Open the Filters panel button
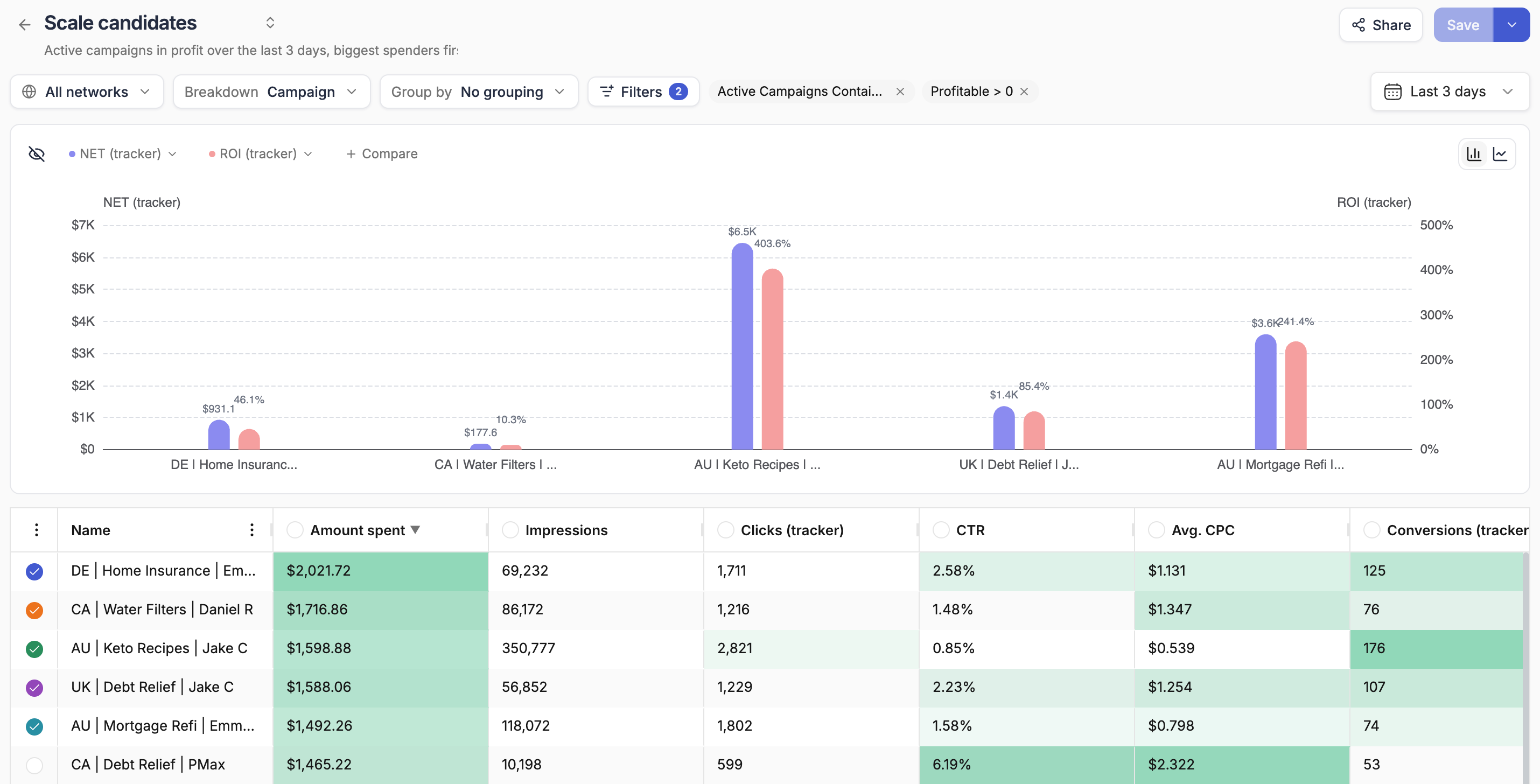This screenshot has width=1540, height=784. click(643, 92)
